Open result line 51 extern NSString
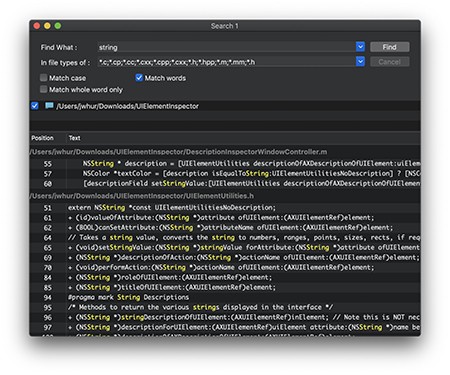The width and height of the screenshot is (450, 375). [225, 208]
